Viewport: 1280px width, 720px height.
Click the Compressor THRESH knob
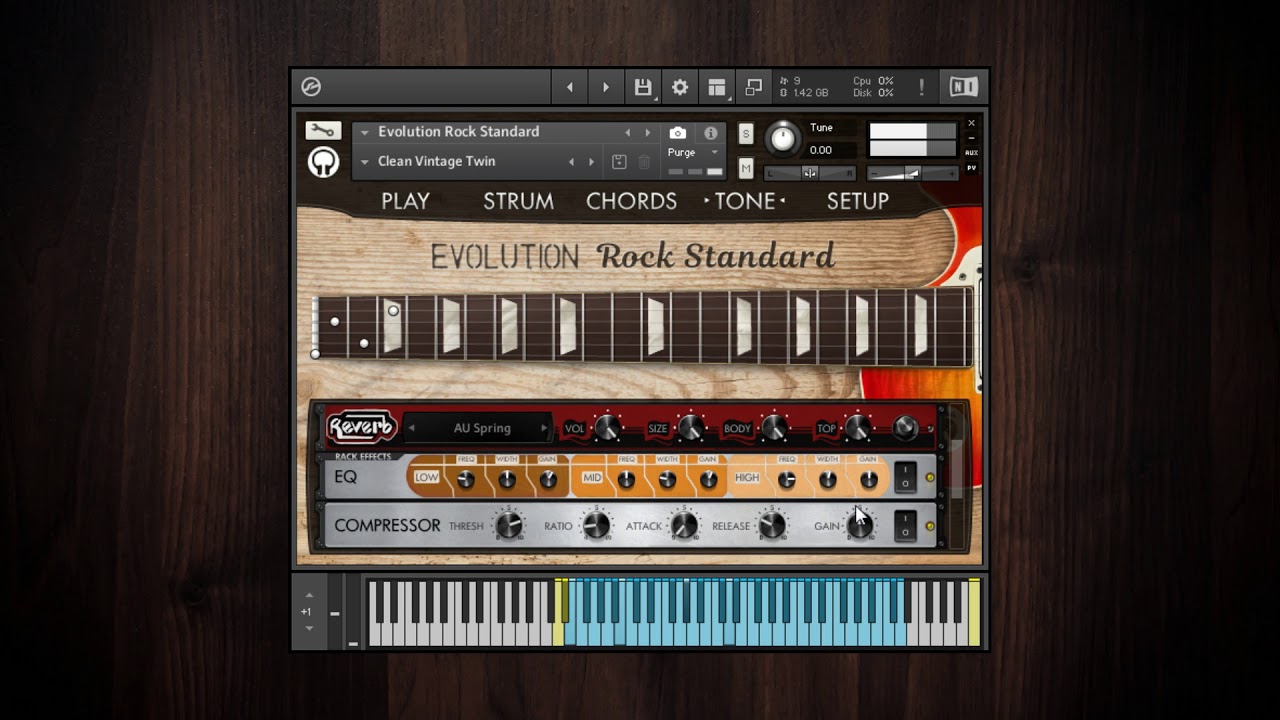[509, 525]
